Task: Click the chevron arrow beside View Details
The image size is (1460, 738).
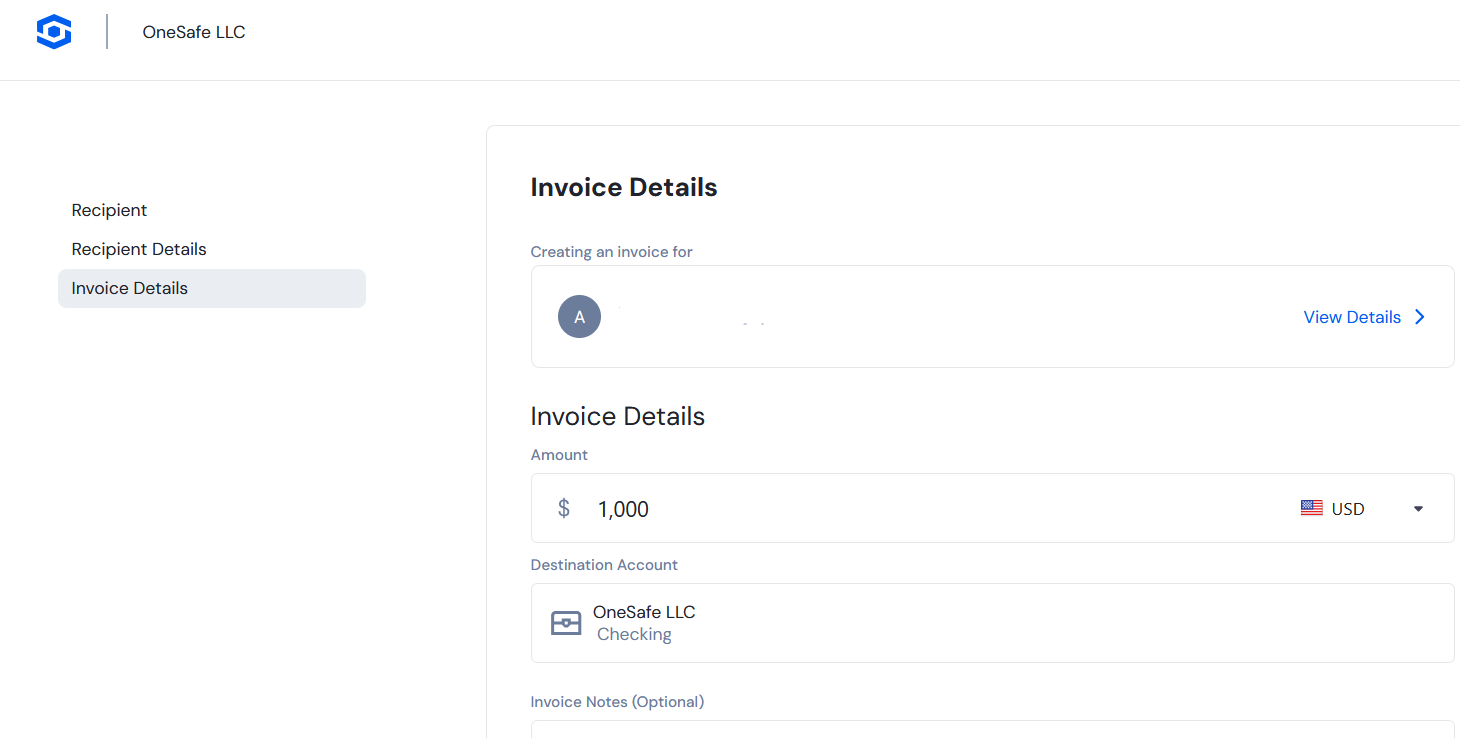Action: coord(1420,317)
